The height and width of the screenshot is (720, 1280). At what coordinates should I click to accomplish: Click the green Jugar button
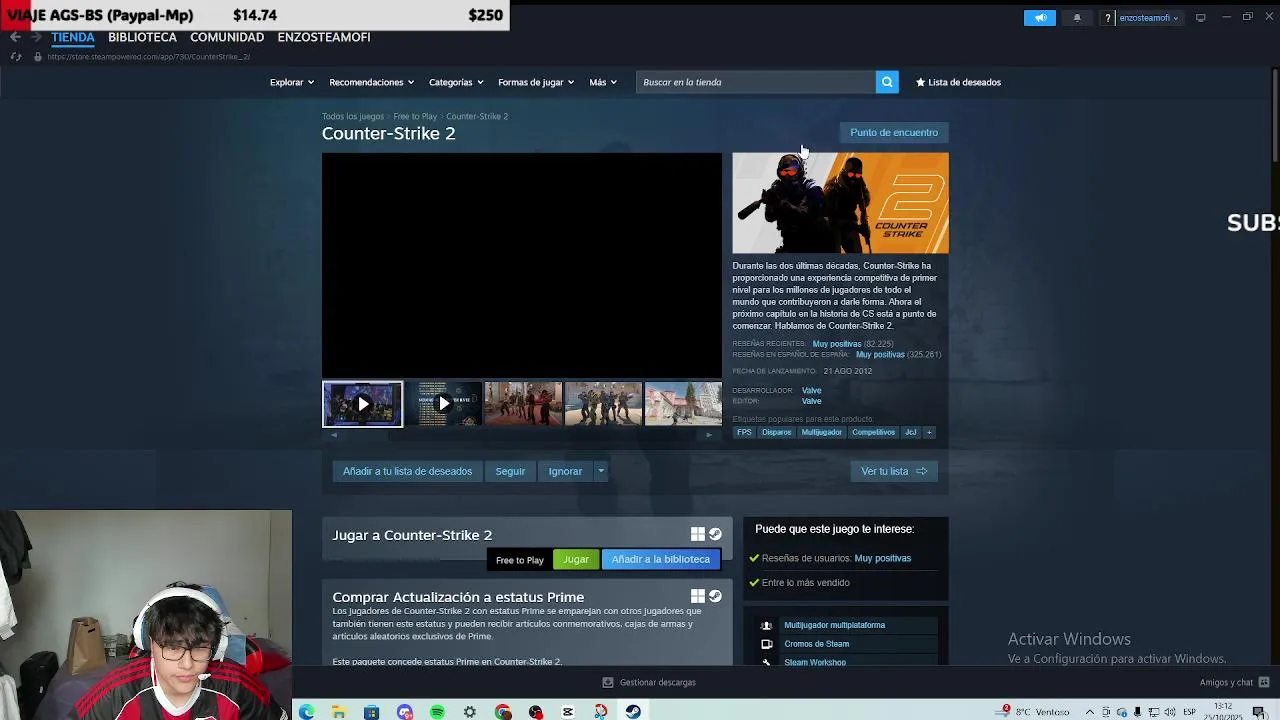tap(576, 559)
